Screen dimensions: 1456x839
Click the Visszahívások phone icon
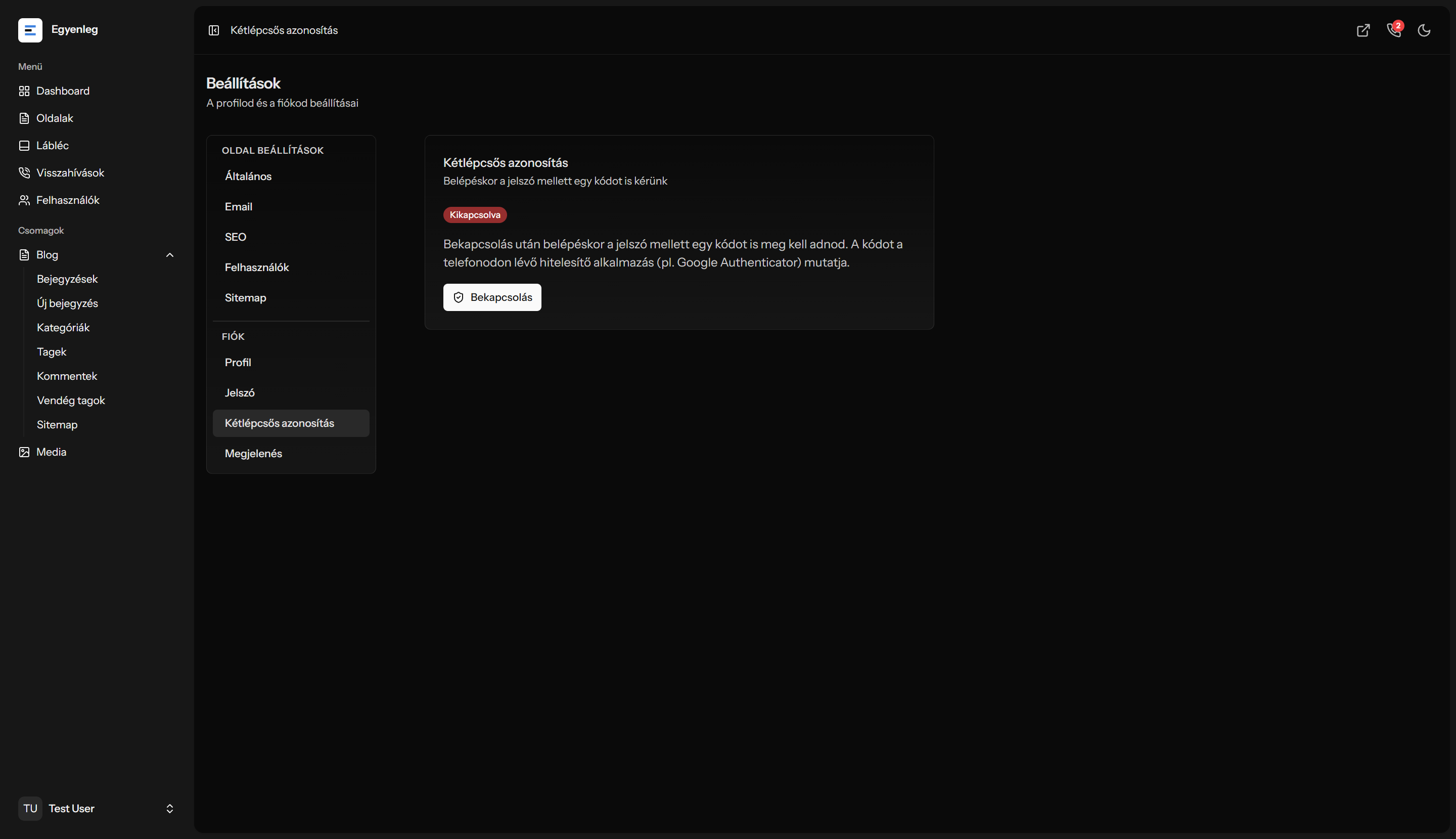click(x=24, y=173)
